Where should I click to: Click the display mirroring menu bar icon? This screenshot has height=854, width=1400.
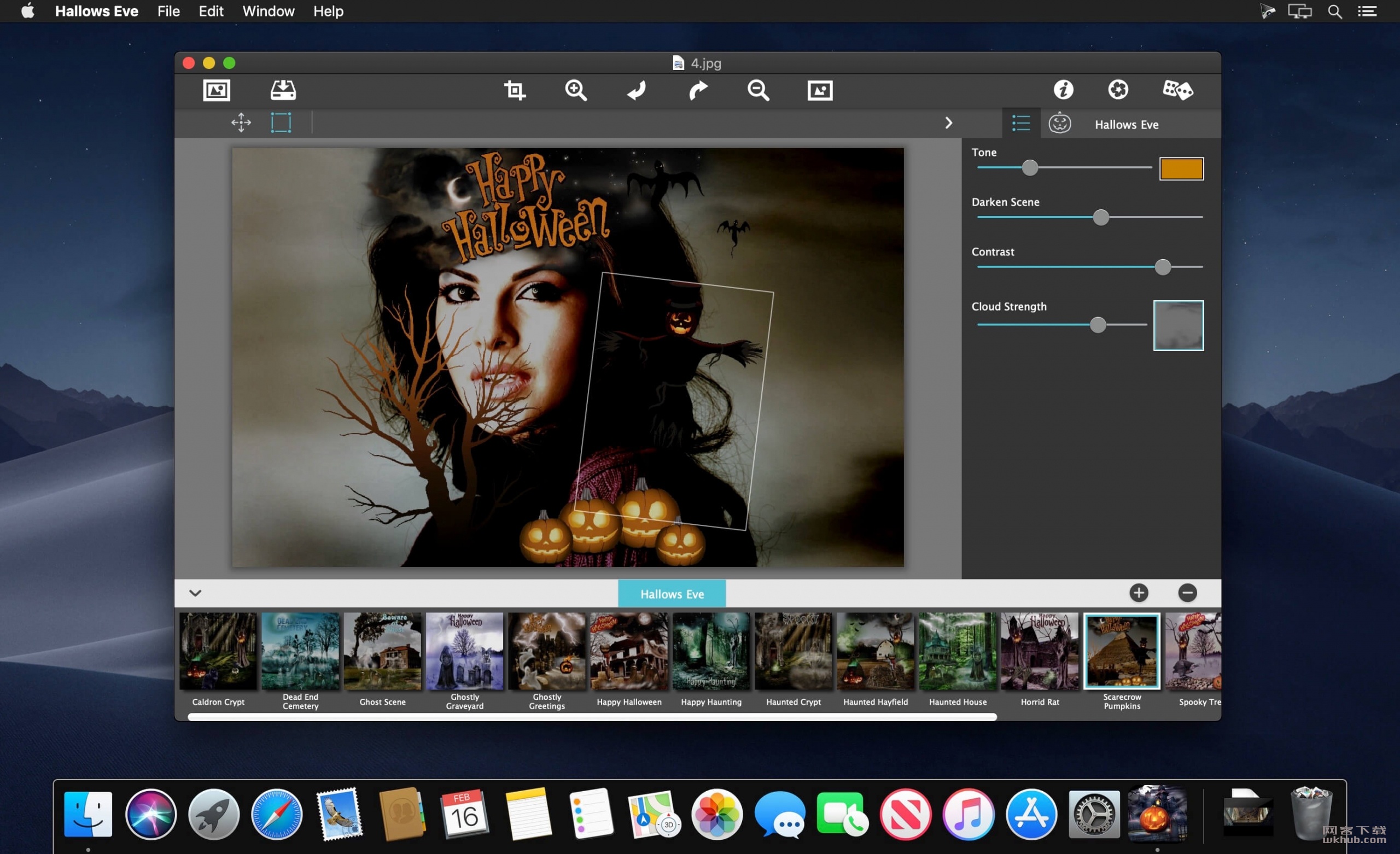tap(1299, 11)
